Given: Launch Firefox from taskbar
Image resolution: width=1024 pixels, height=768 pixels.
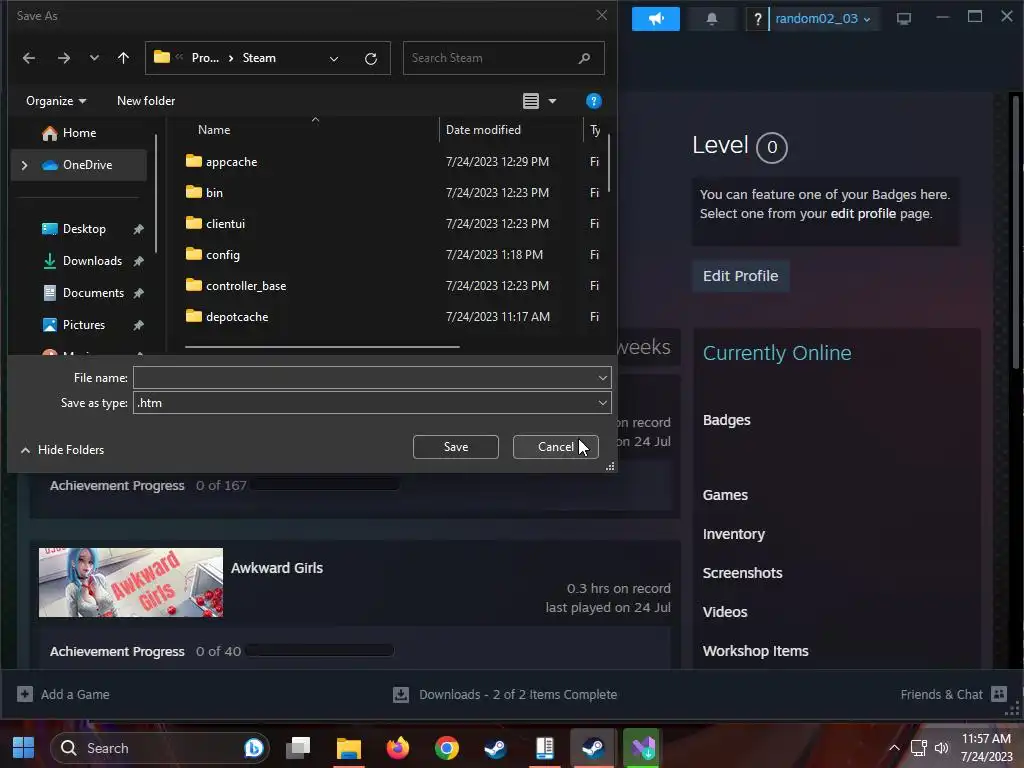Looking at the screenshot, I should [397, 748].
